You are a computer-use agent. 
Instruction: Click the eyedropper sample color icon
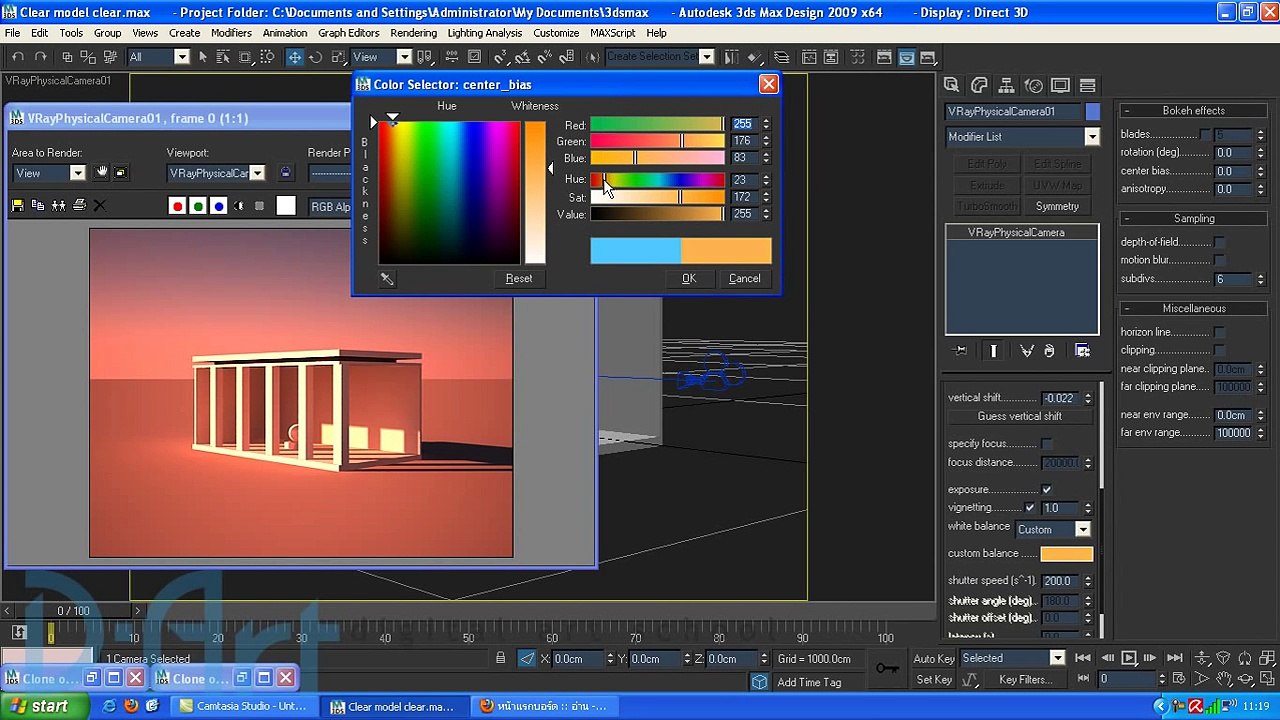pos(387,279)
